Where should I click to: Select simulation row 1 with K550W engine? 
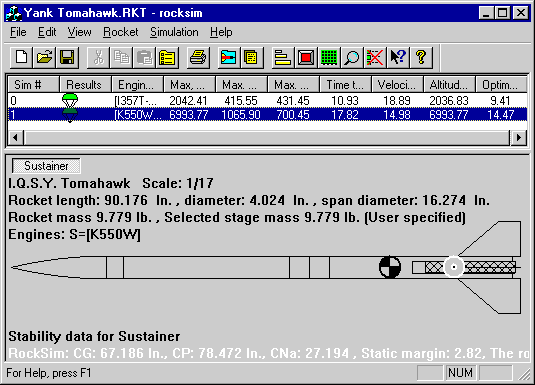click(268, 115)
